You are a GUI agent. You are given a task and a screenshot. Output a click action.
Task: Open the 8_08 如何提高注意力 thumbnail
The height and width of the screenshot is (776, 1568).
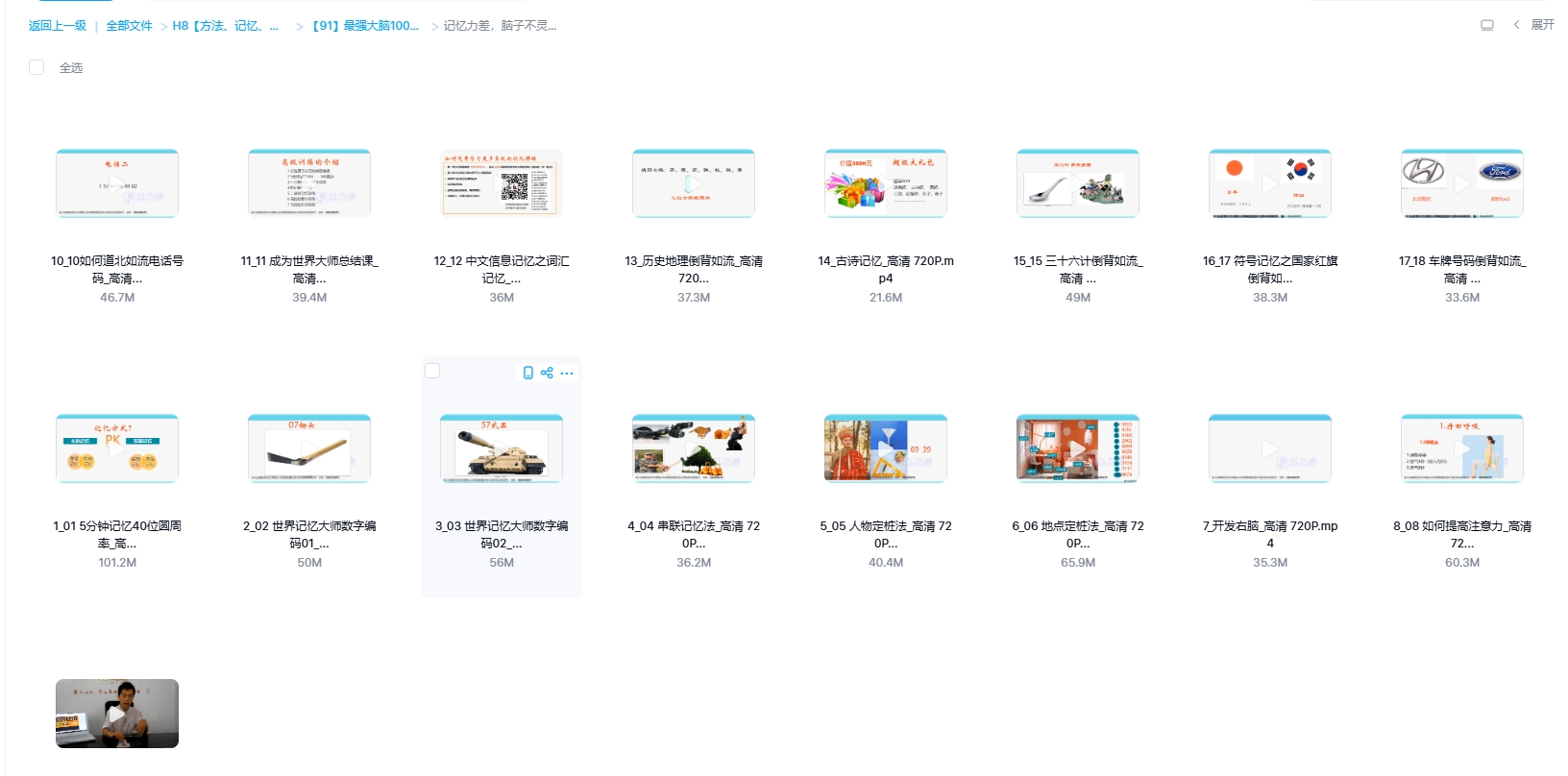1462,449
